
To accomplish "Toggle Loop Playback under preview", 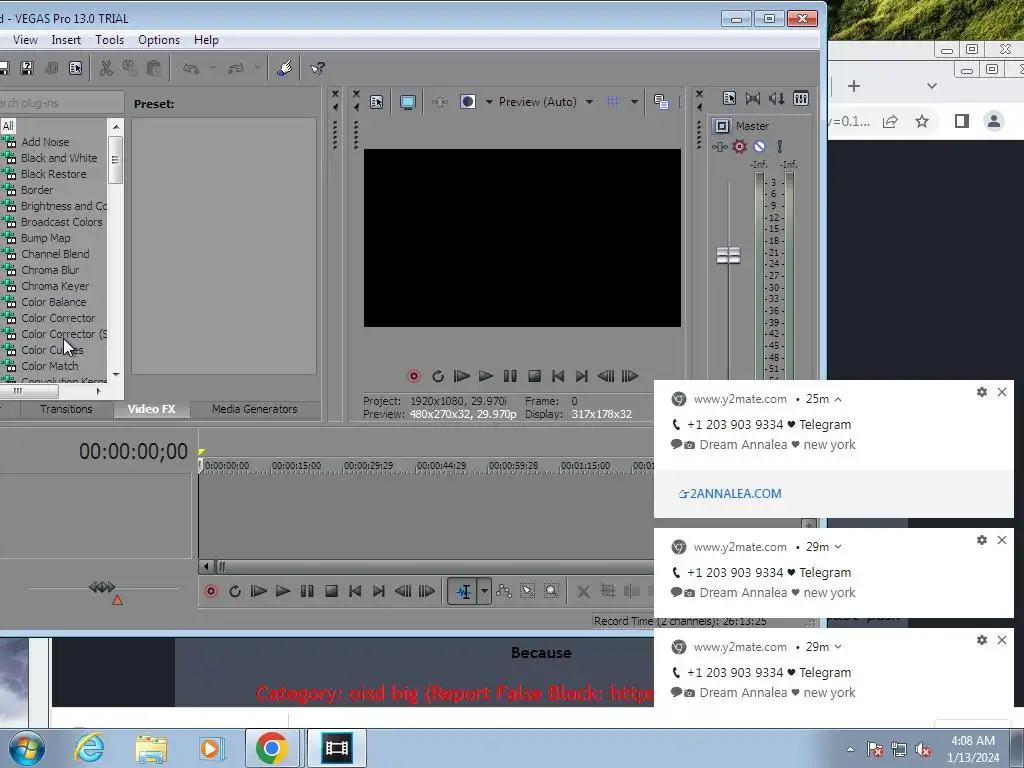I will 438,376.
